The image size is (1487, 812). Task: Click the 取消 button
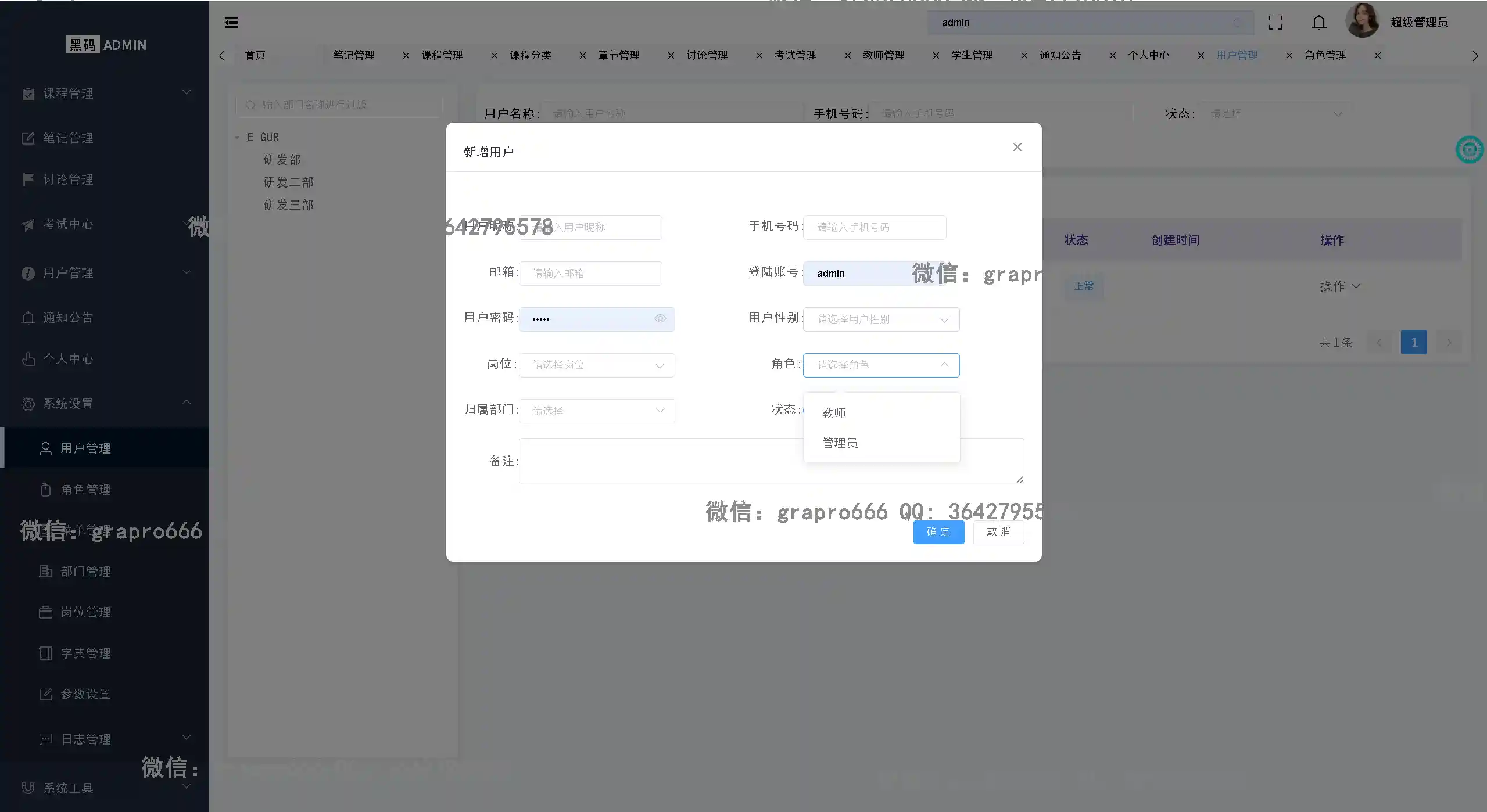point(998,532)
